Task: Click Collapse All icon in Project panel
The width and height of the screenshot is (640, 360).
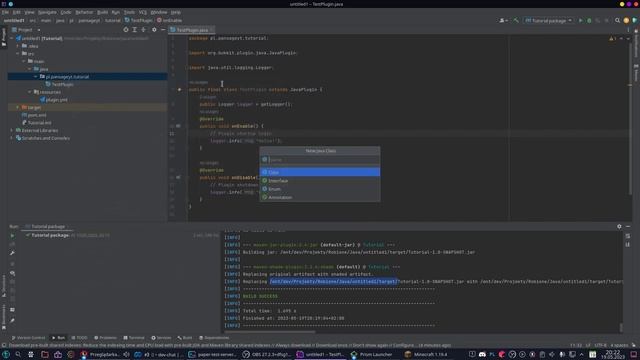Action: (x=143, y=30)
